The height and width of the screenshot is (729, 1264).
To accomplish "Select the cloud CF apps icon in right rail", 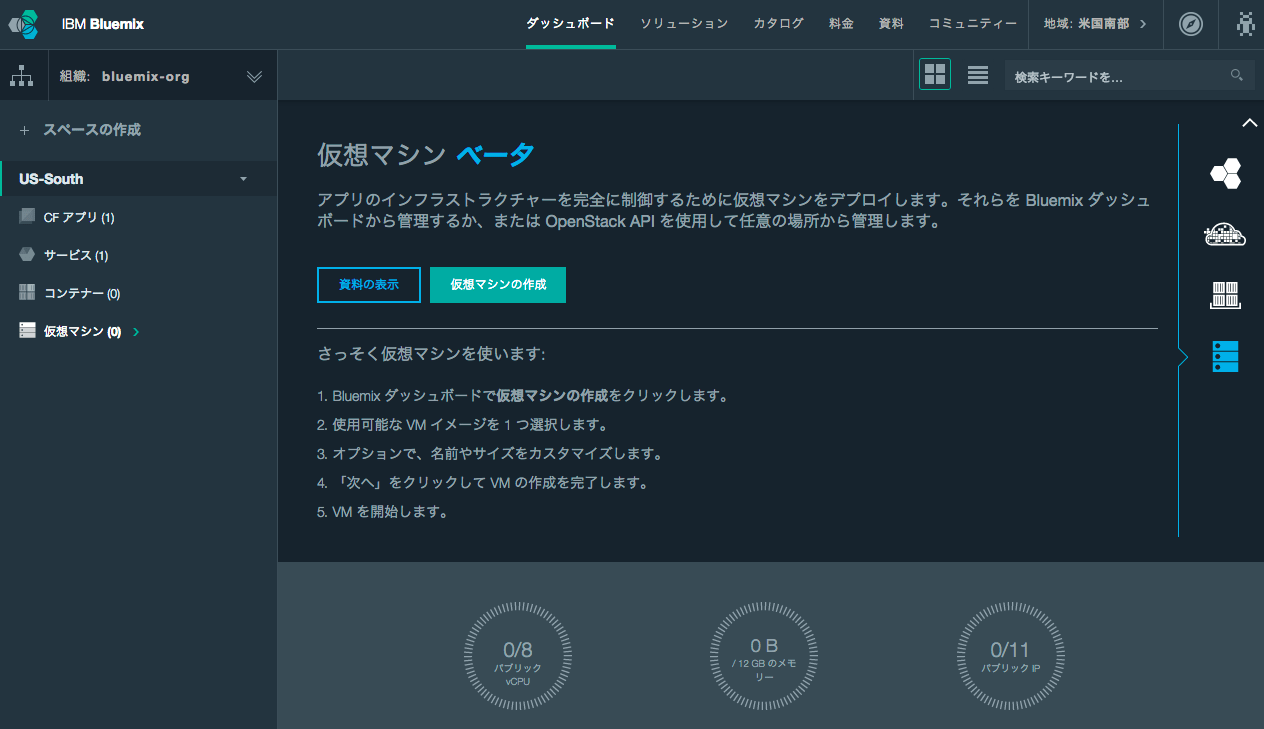I will [x=1225, y=235].
